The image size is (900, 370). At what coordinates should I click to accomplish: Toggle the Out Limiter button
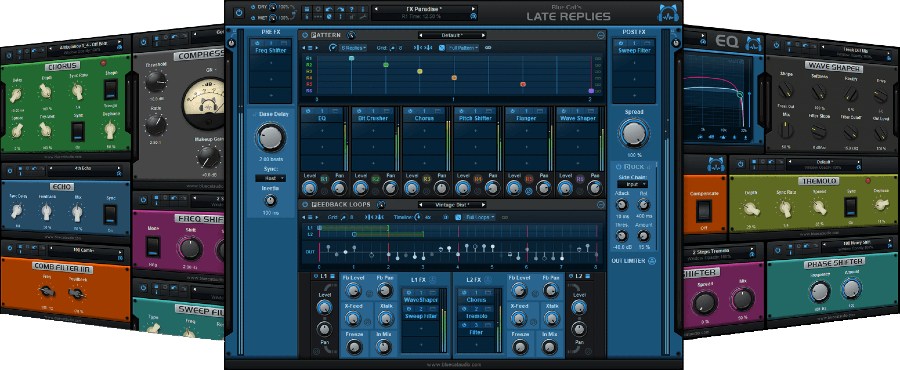pyautogui.click(x=652, y=261)
